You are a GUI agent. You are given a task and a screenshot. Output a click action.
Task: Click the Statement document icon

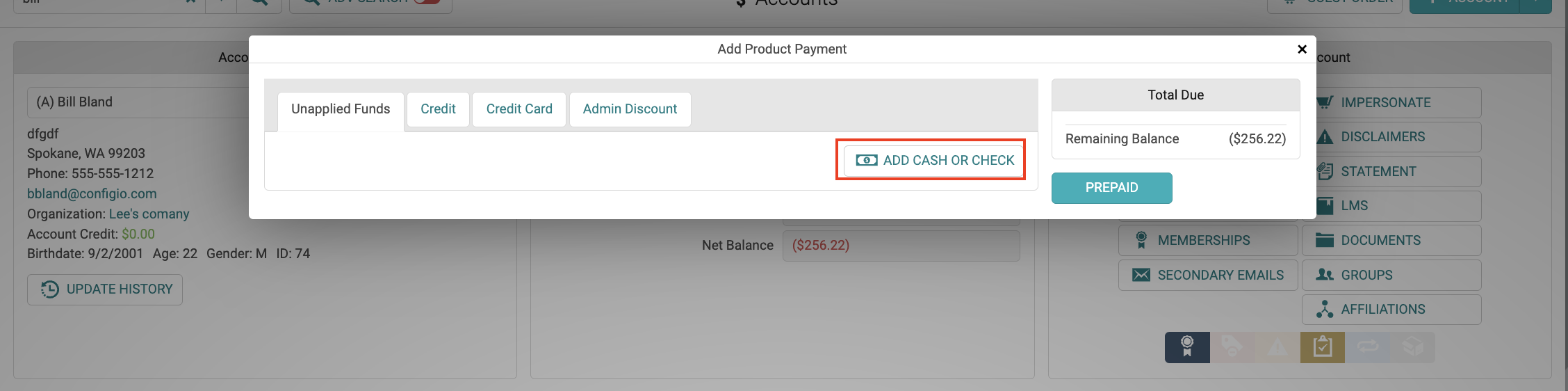(1325, 171)
